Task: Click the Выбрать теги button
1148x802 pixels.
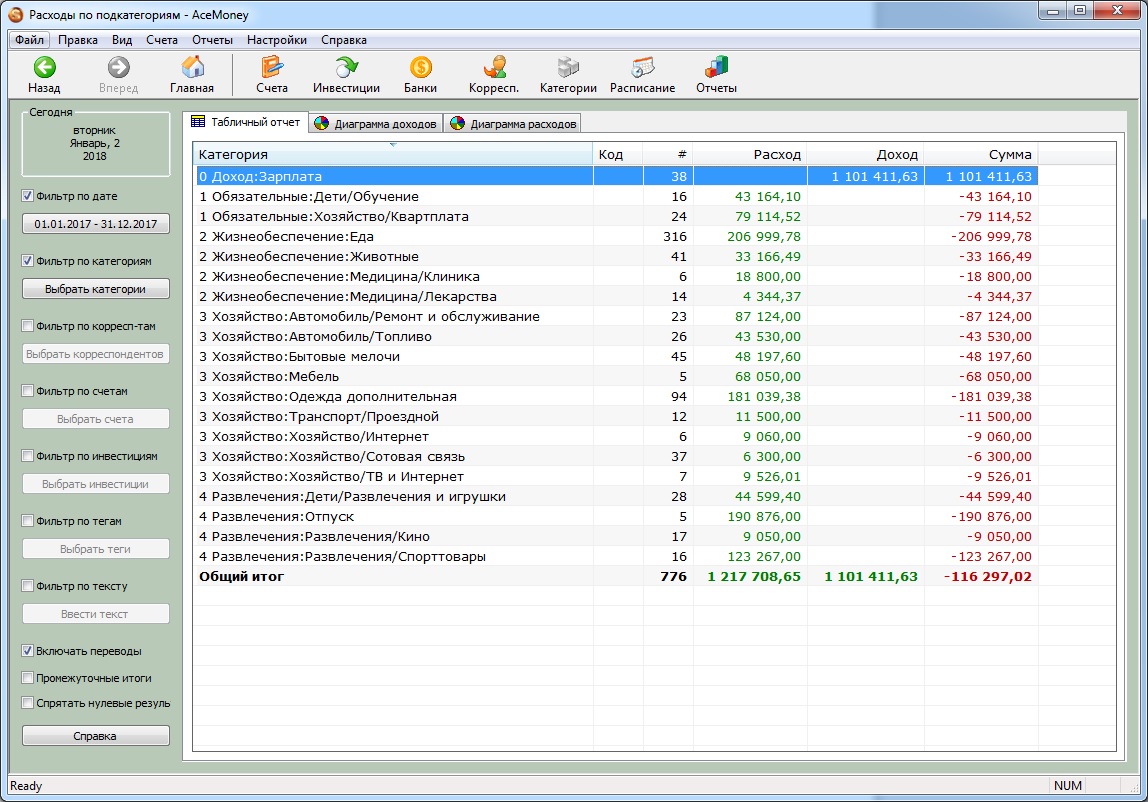Action: coord(96,549)
